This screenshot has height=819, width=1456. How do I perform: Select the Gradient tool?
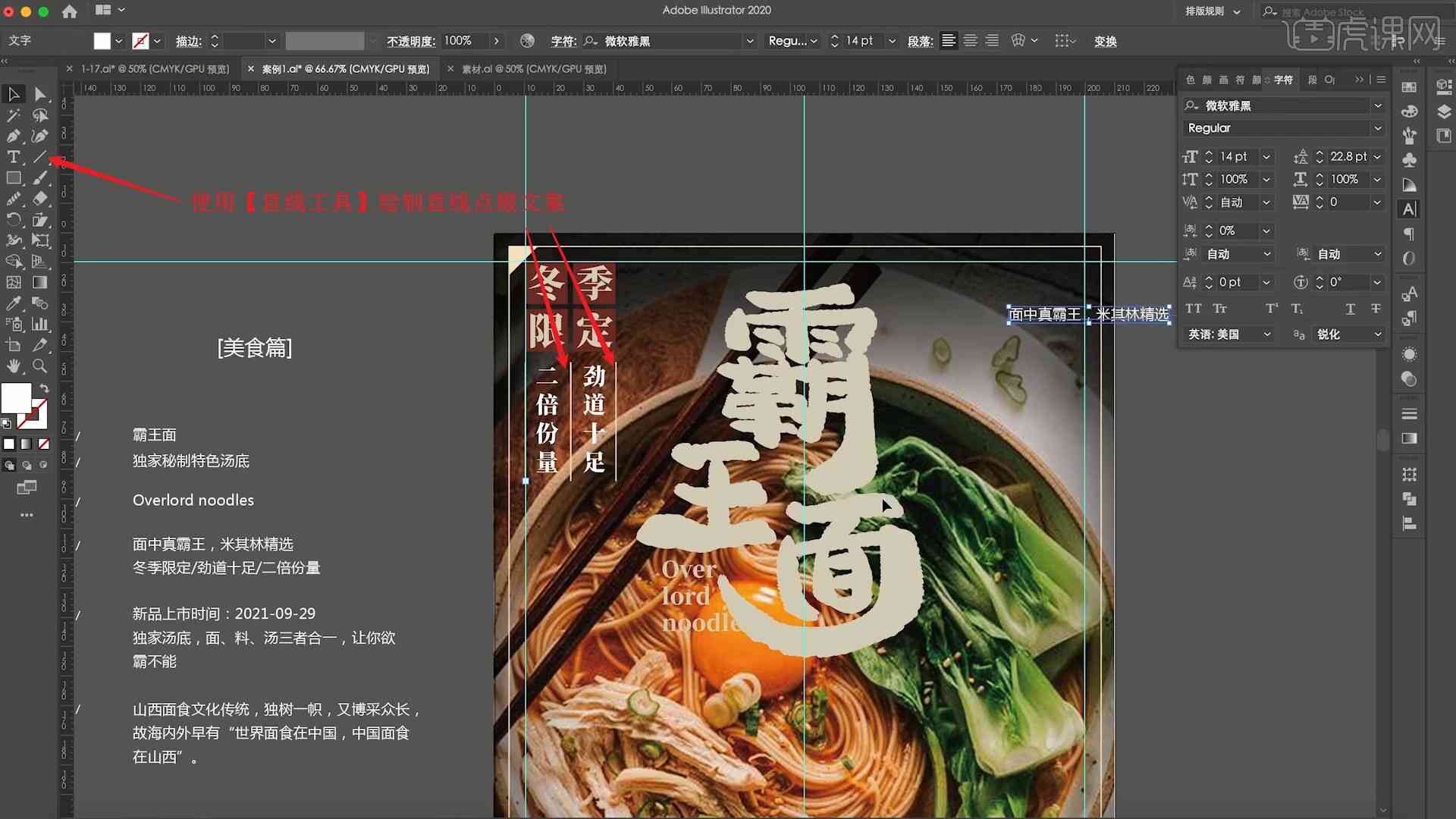40,282
